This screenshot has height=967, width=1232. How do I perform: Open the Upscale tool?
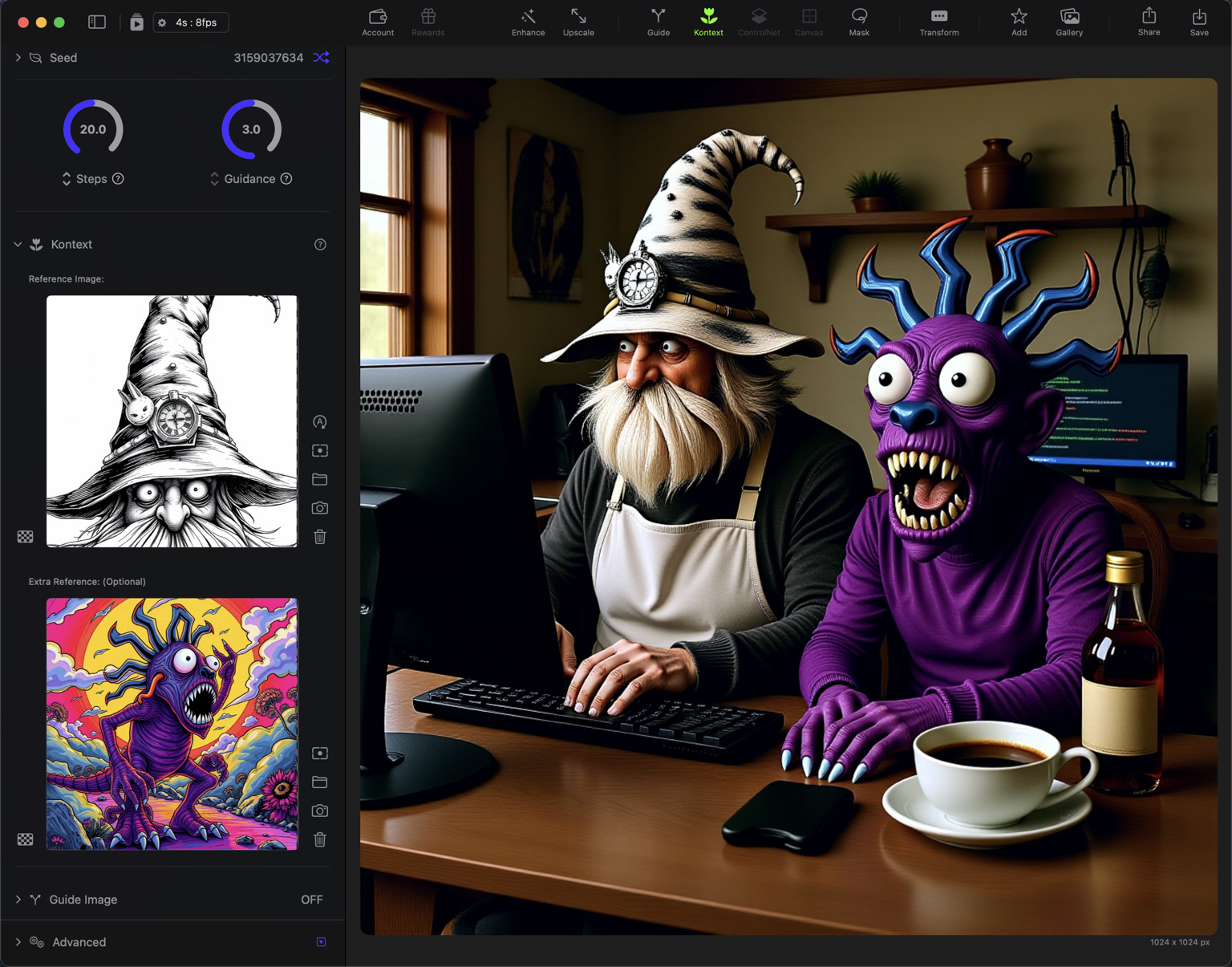[578, 22]
